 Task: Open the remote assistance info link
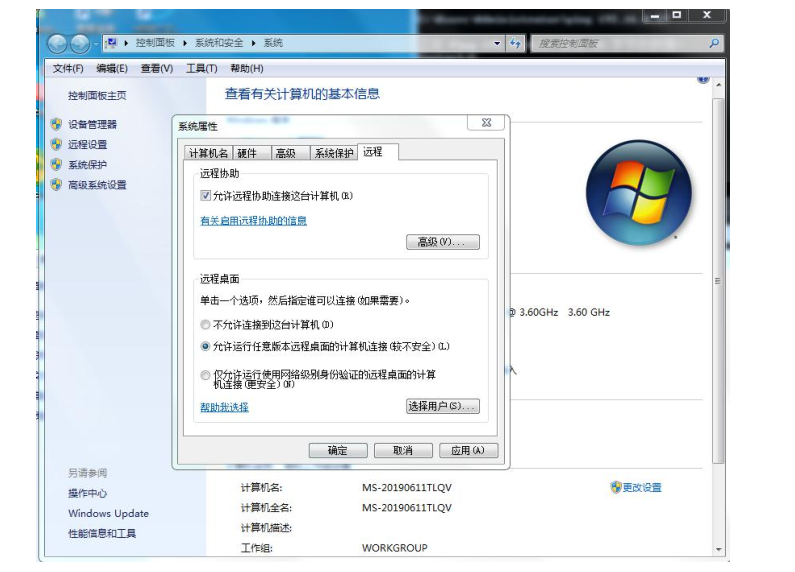click(254, 221)
